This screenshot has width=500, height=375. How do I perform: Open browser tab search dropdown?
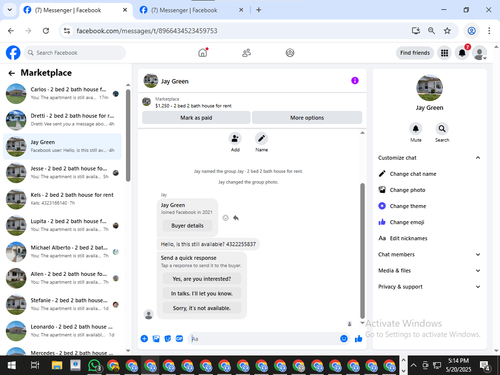tap(10, 10)
